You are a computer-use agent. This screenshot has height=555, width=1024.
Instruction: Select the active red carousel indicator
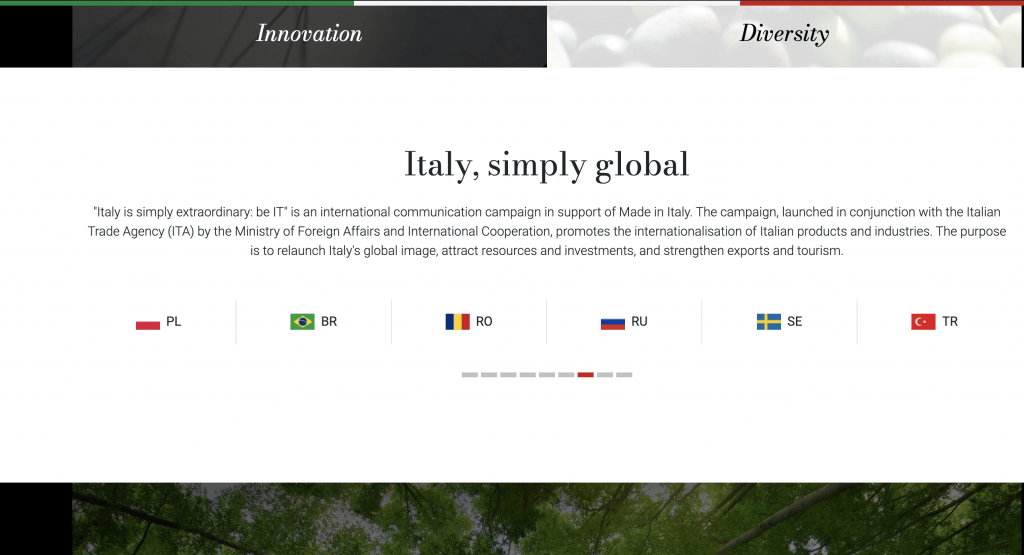[586, 375]
